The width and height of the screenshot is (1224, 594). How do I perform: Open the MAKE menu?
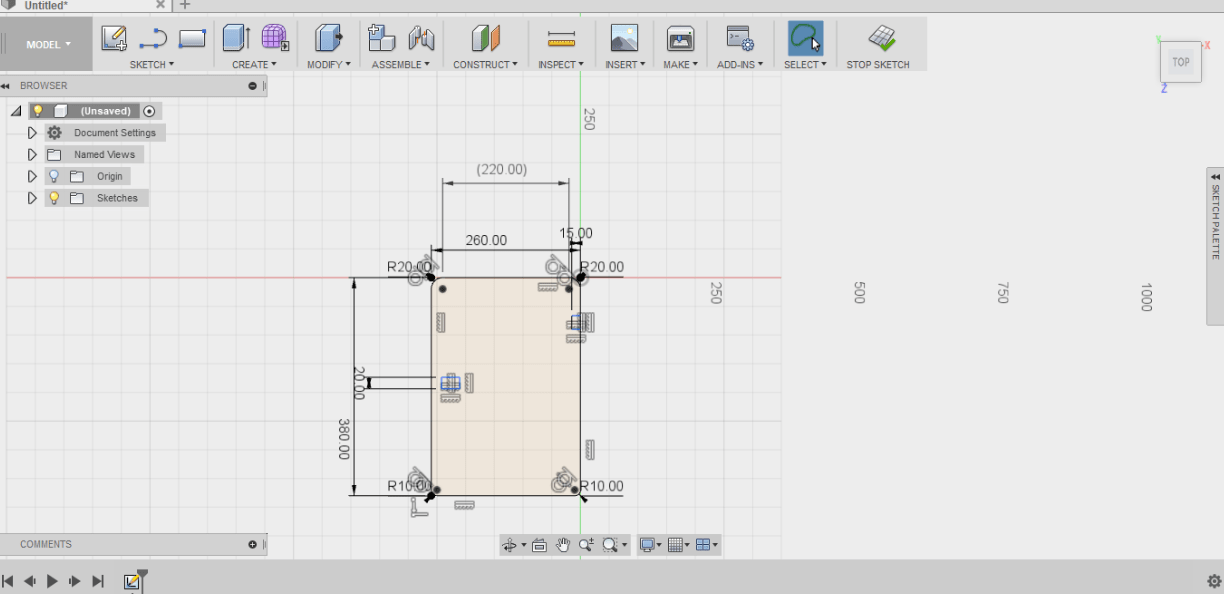[681, 64]
